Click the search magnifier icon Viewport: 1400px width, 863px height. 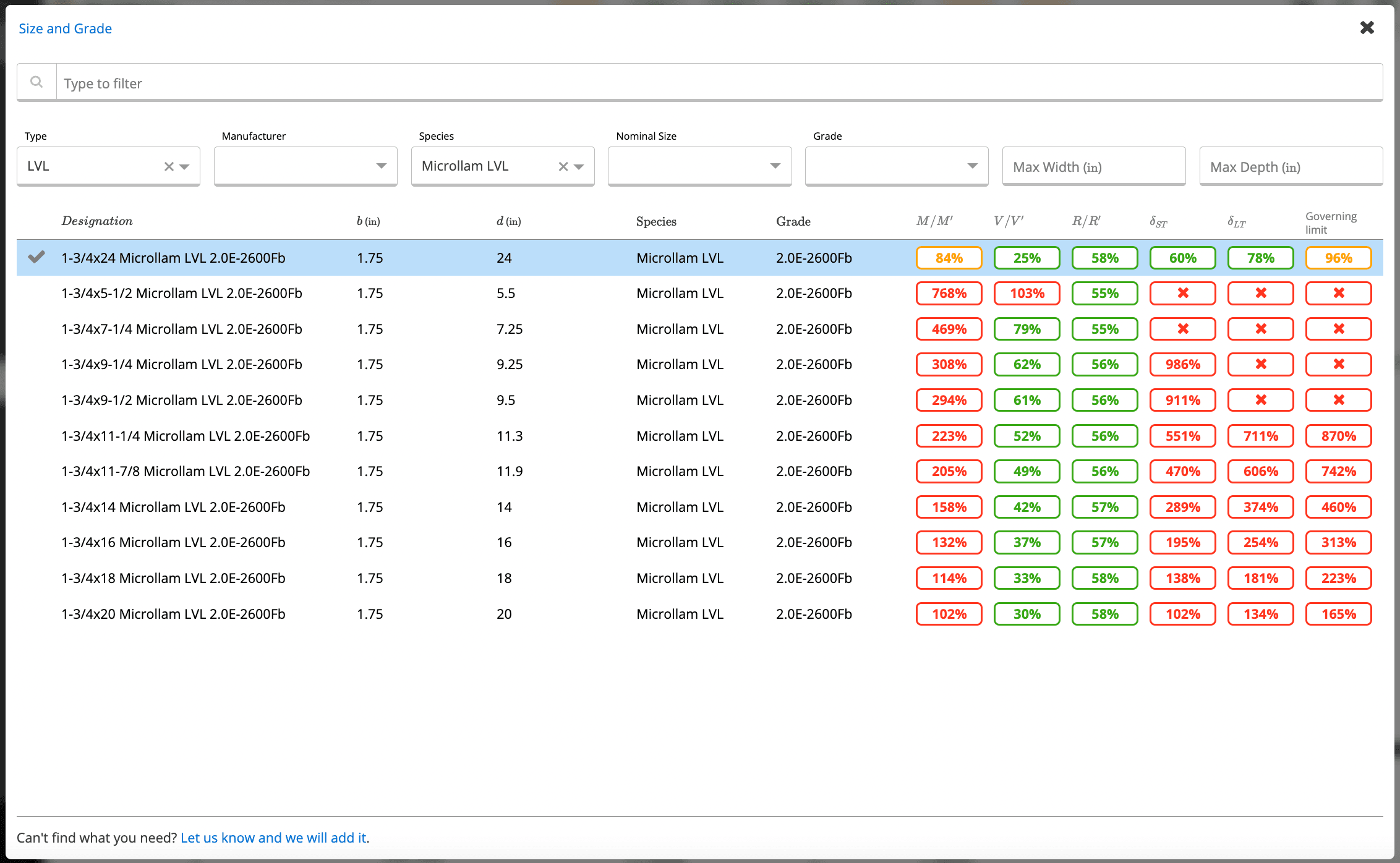click(x=36, y=82)
